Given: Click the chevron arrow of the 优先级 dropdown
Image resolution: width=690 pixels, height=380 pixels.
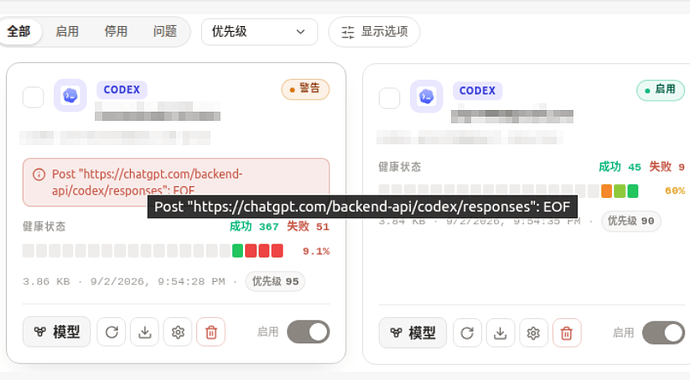Looking at the screenshot, I should 301,32.
